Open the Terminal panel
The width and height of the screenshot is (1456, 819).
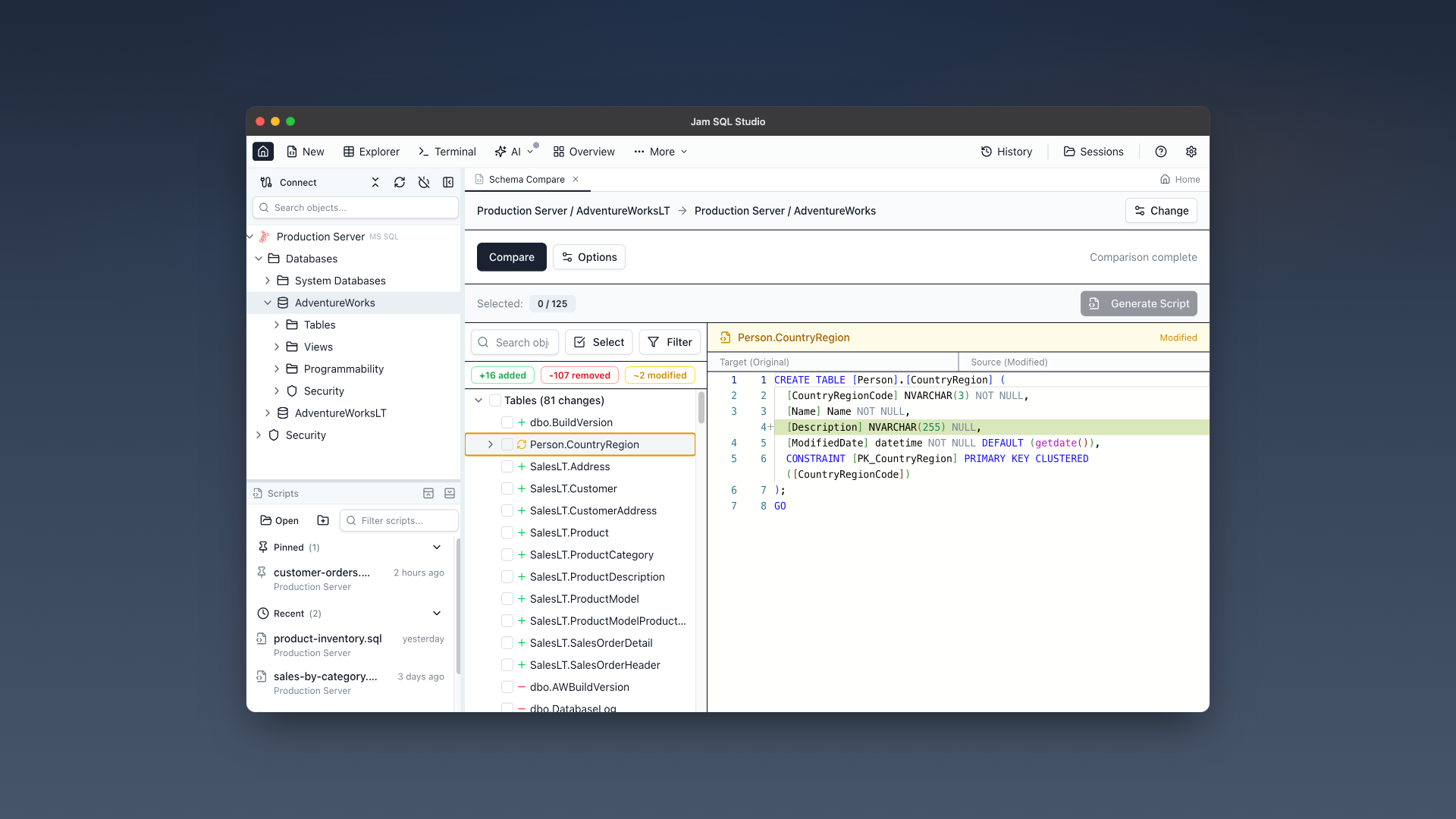coord(447,152)
